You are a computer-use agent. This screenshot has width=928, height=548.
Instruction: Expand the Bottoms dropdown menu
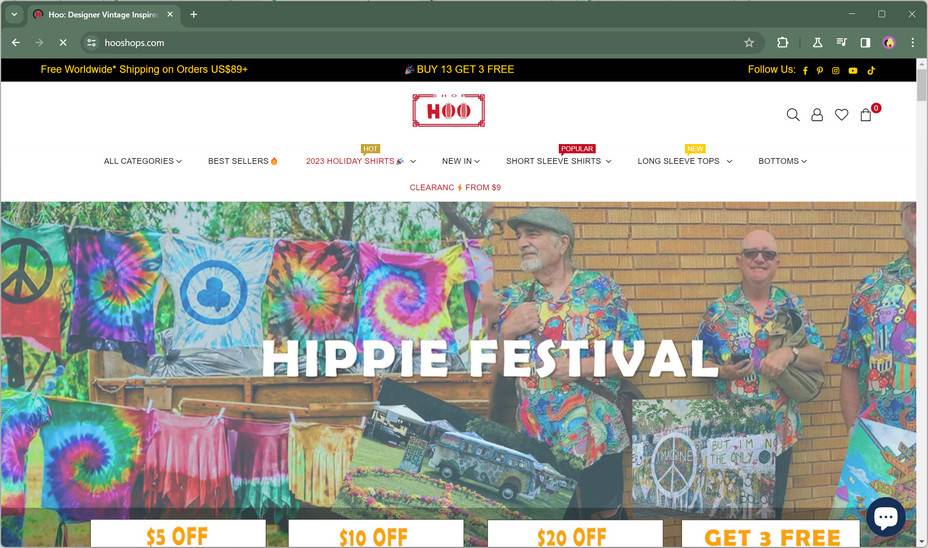[782, 161]
